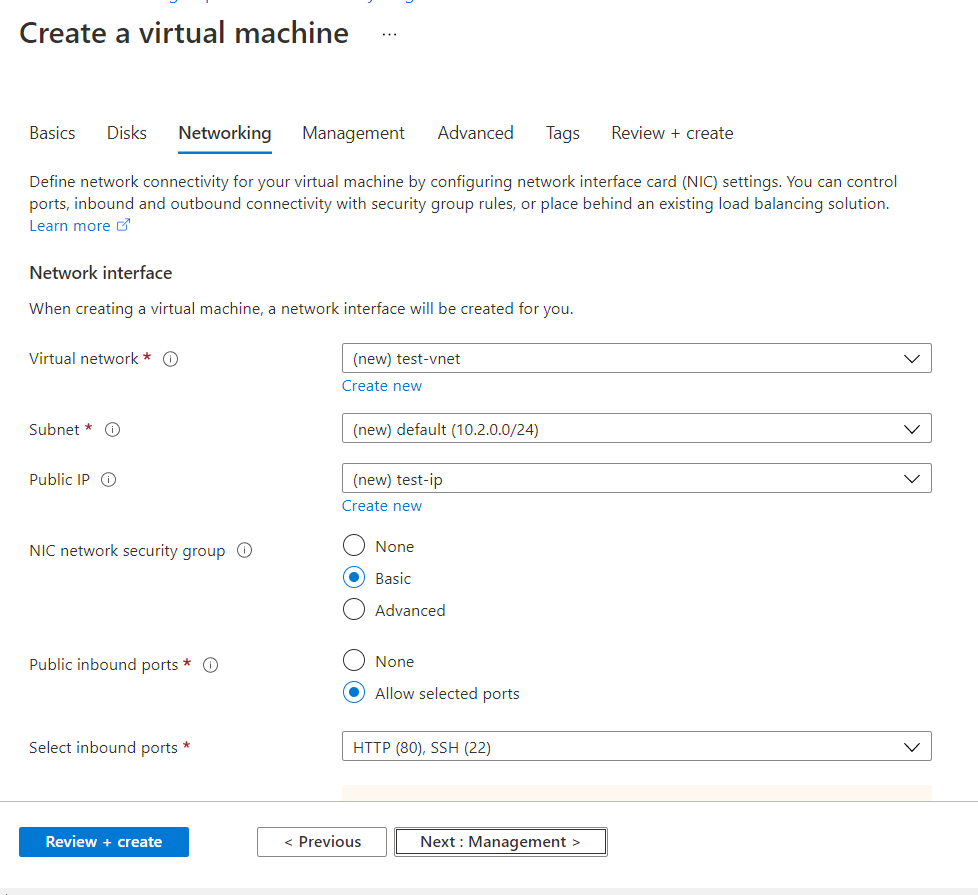This screenshot has width=978, height=895.
Task: Choose Allow selected ports radio option
Action: 354,693
